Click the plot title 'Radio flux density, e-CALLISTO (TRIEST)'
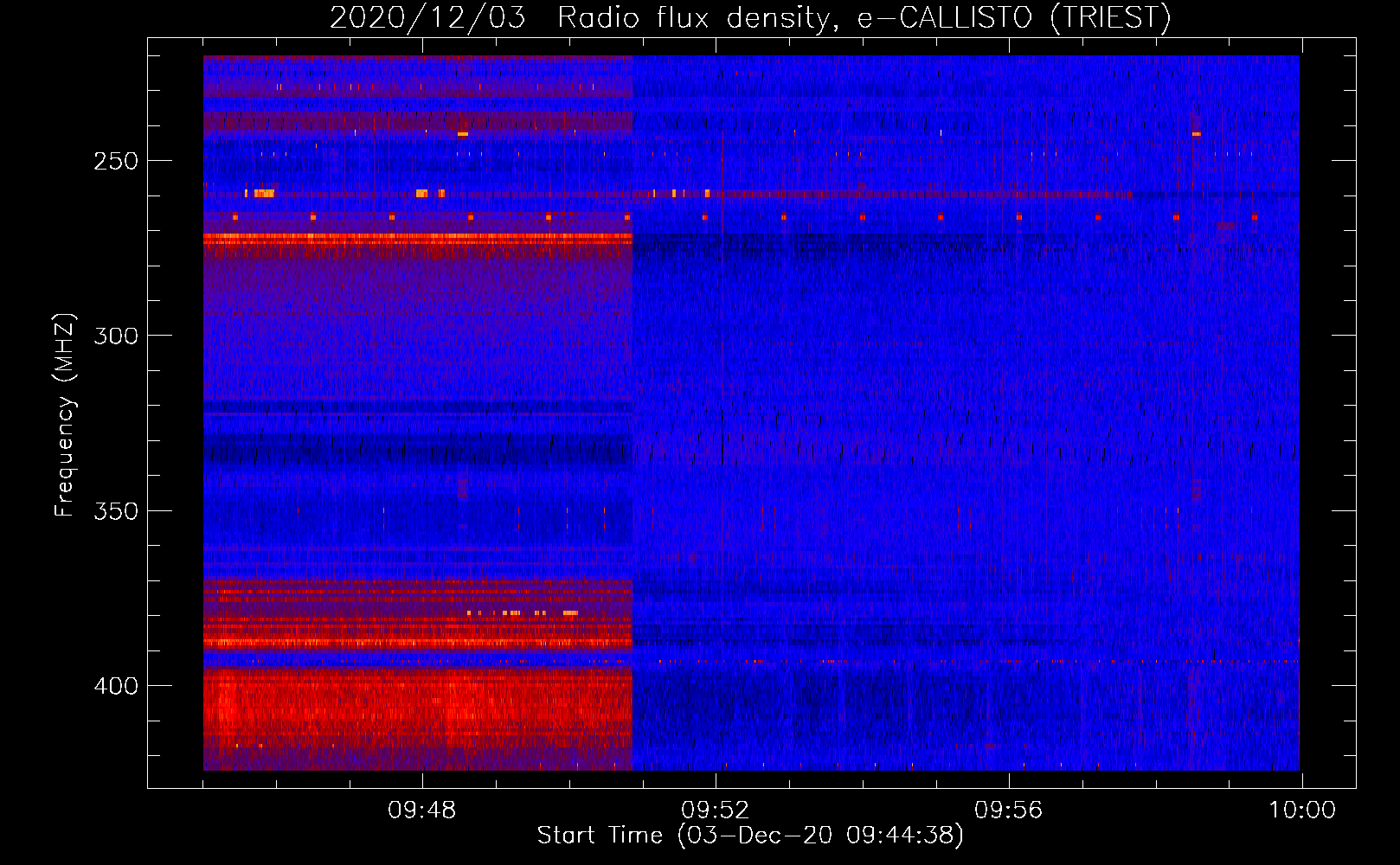This screenshot has width=1400, height=865. 864,18
